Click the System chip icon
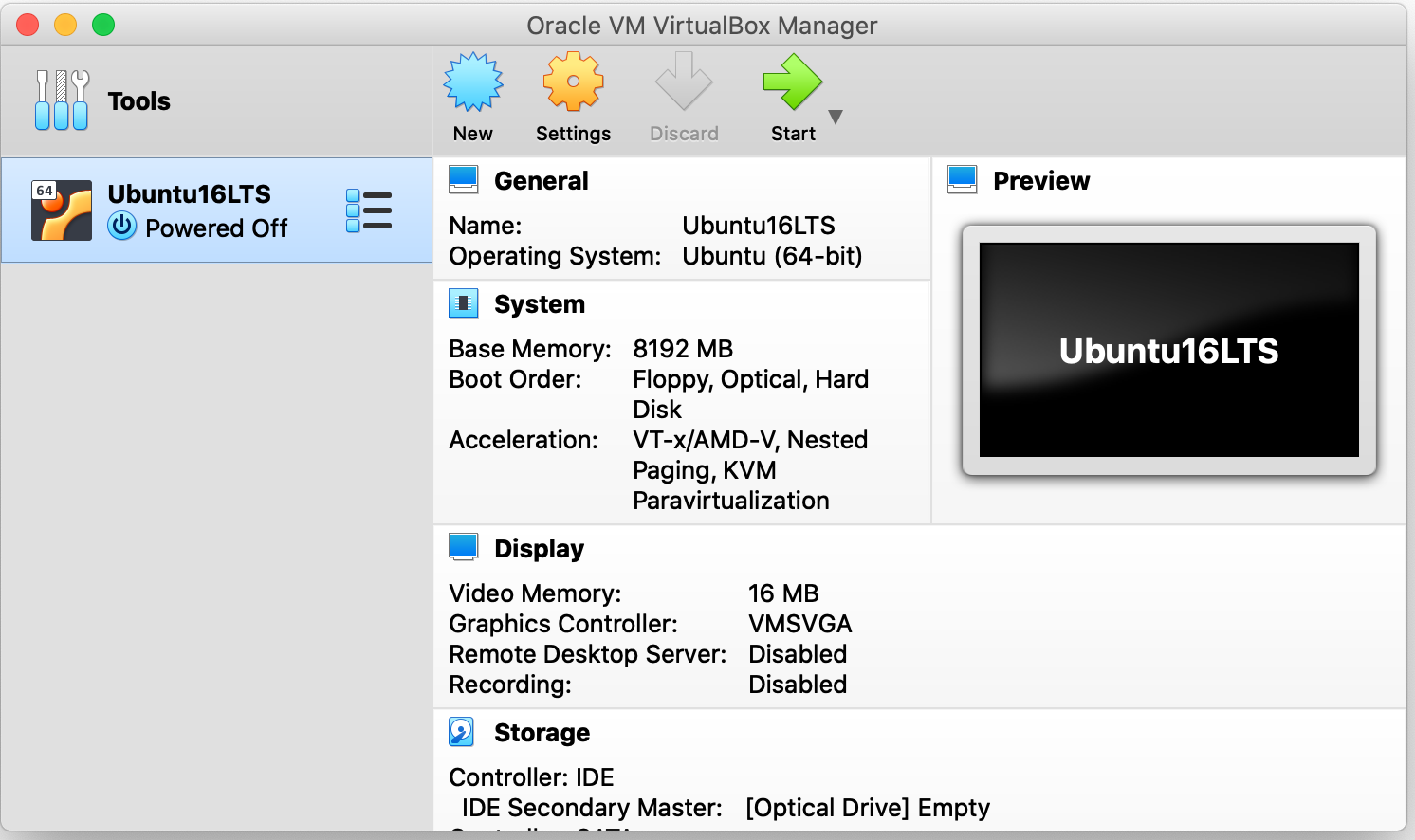Image resolution: width=1415 pixels, height=840 pixels. tap(463, 303)
